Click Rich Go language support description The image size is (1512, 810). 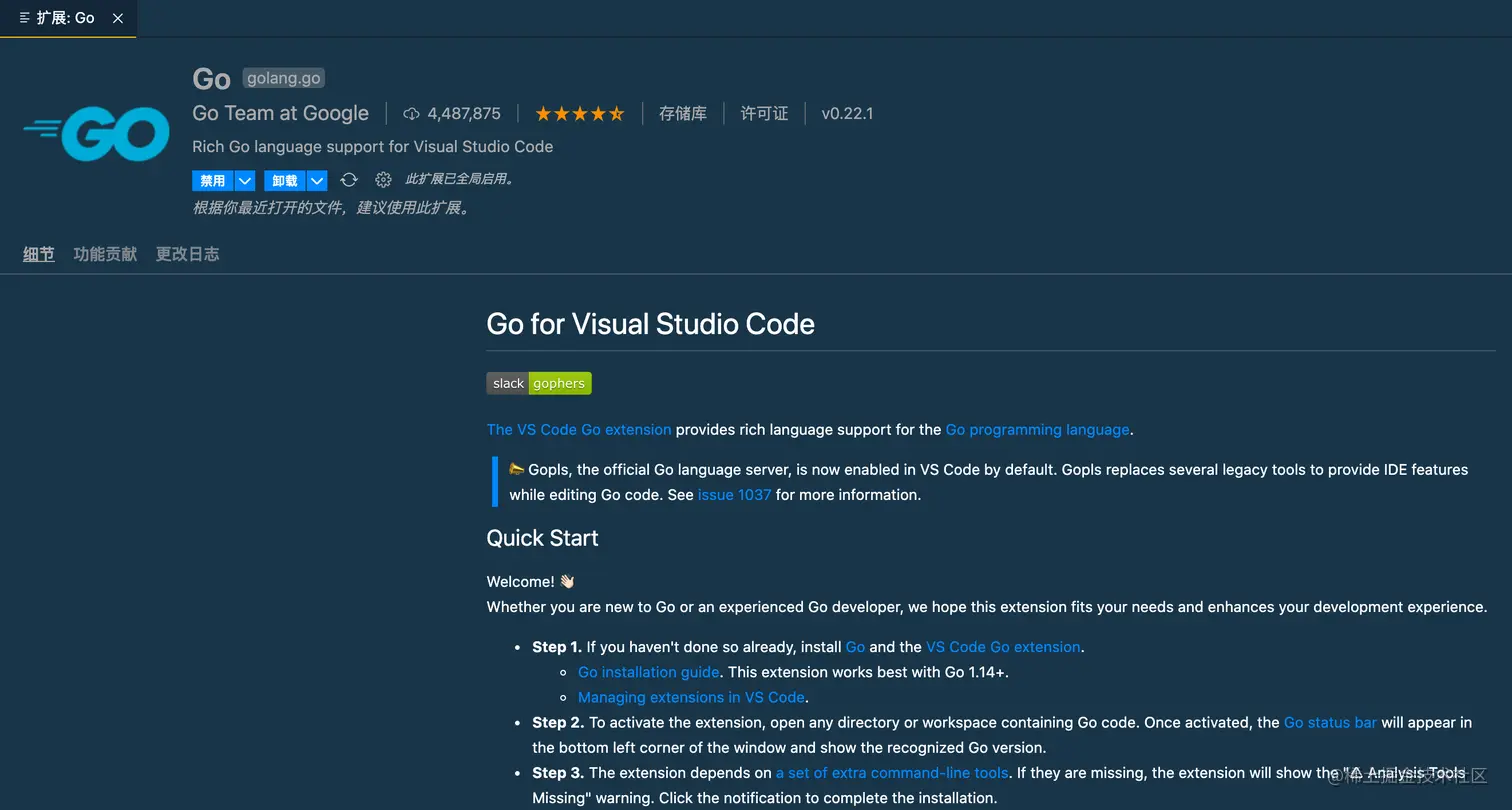point(373,147)
